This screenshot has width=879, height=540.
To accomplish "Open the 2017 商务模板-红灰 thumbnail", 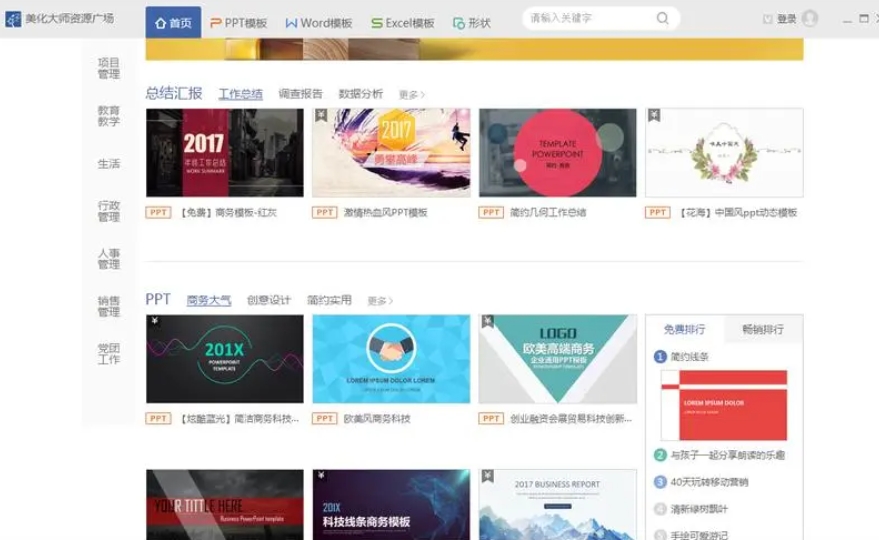I will point(225,153).
